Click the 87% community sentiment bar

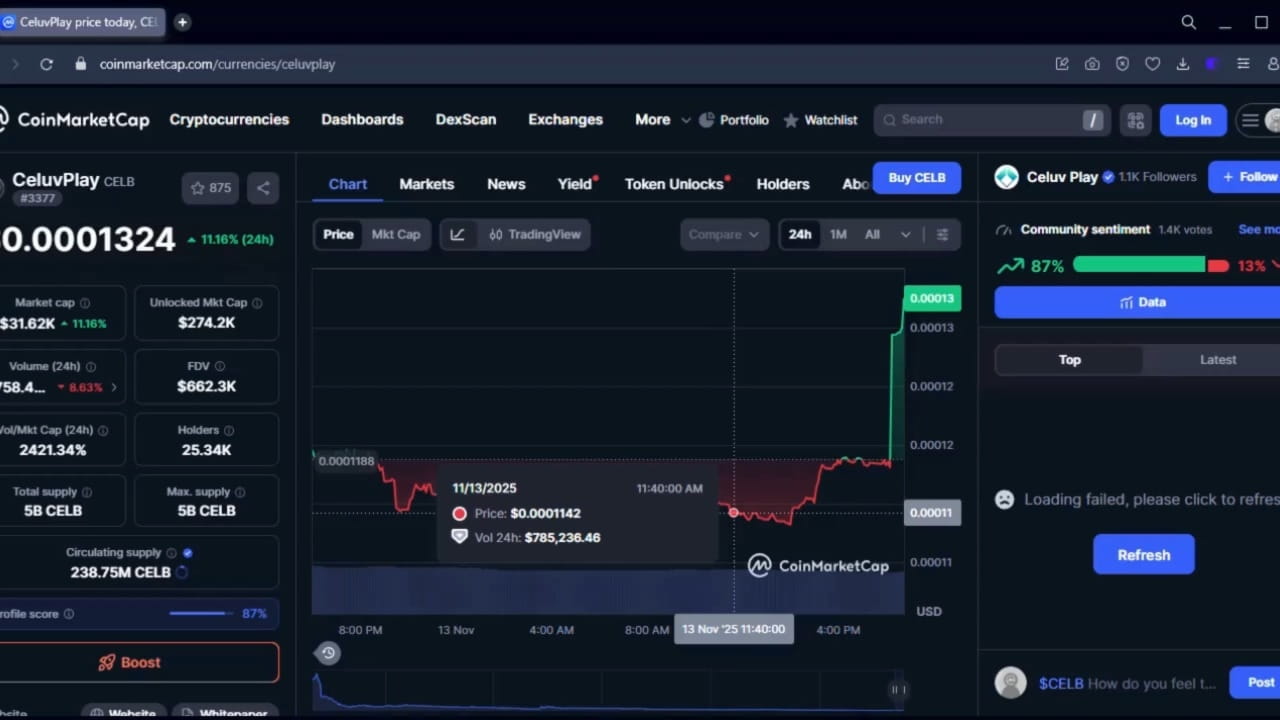pyautogui.click(x=1139, y=265)
